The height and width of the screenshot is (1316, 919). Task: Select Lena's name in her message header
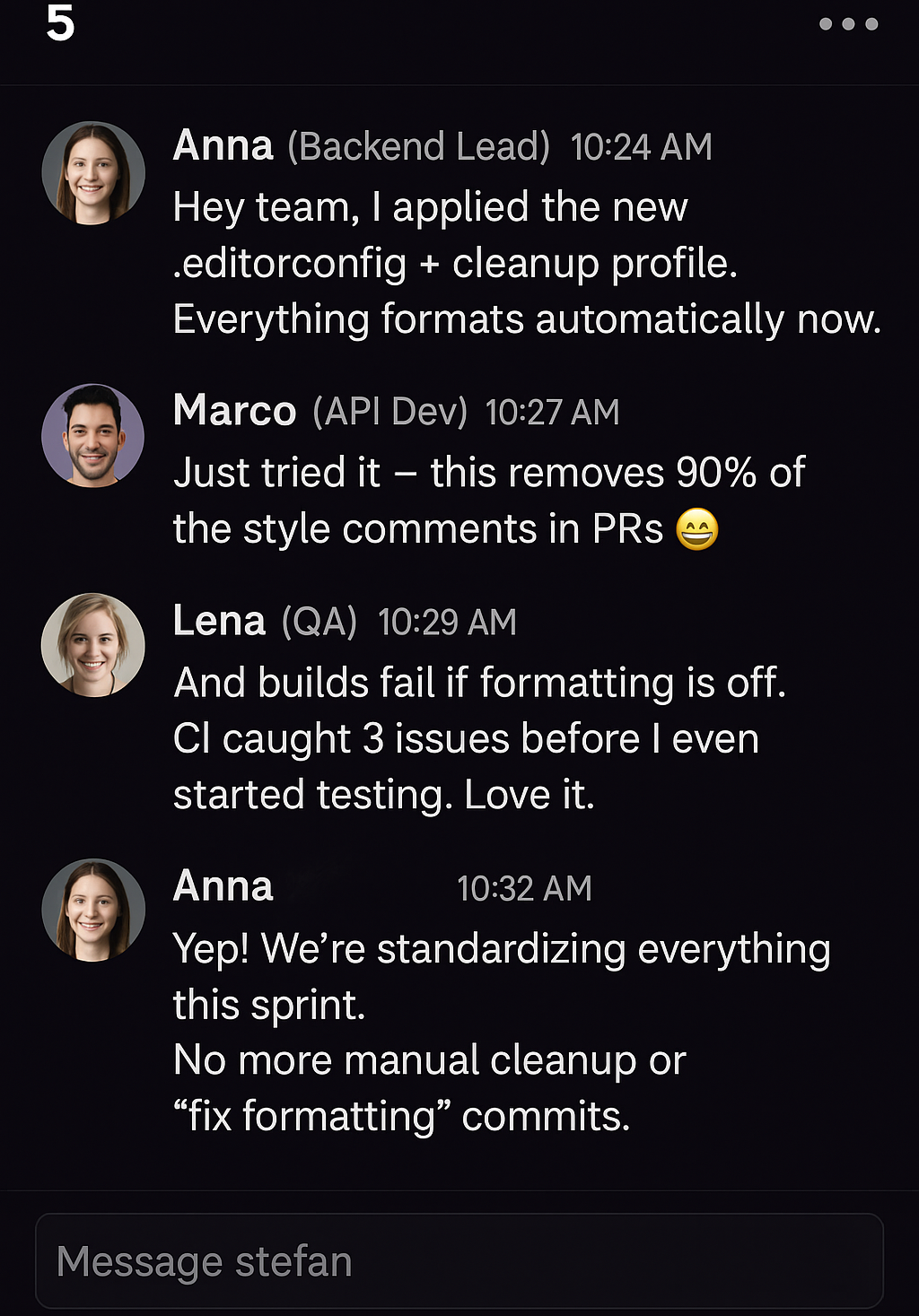(218, 619)
